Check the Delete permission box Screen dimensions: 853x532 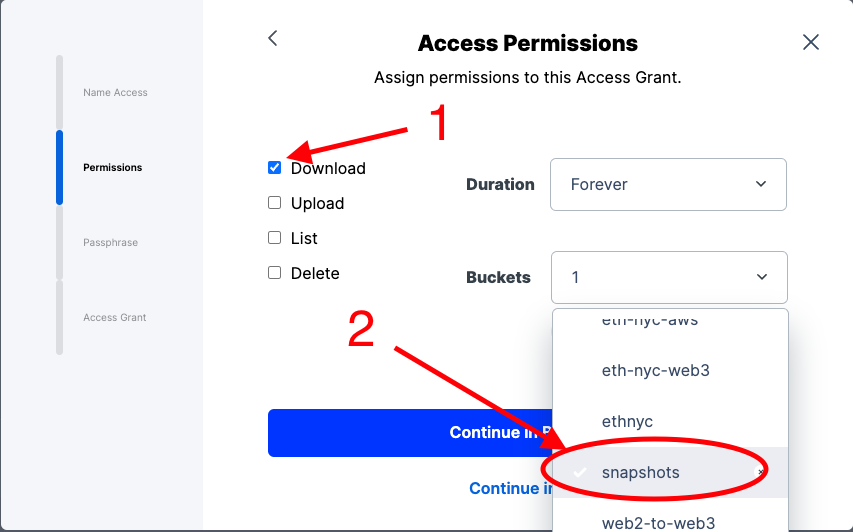pyautogui.click(x=275, y=273)
